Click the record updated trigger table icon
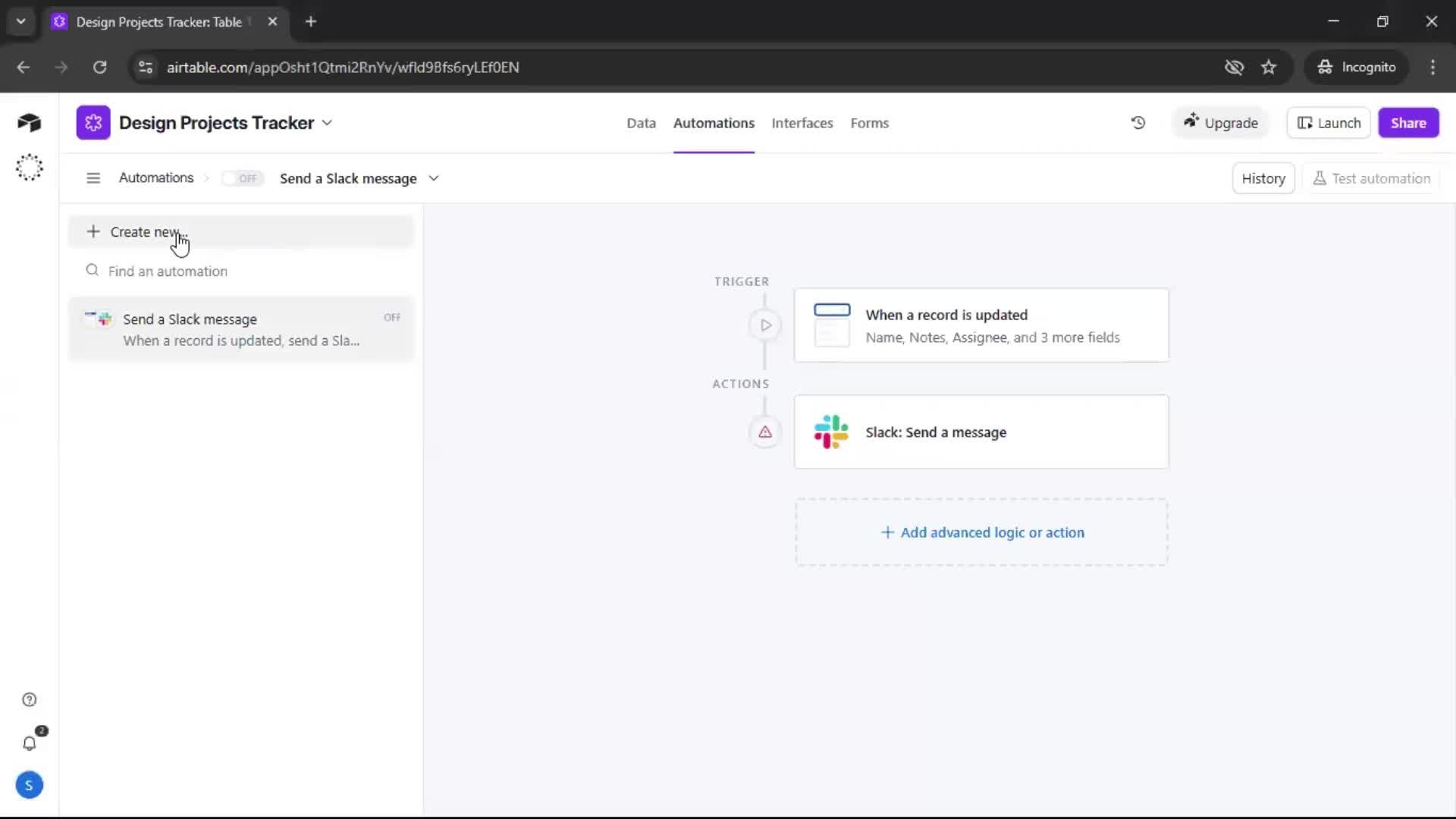Screen dimensions: 1456x819 (x=832, y=325)
